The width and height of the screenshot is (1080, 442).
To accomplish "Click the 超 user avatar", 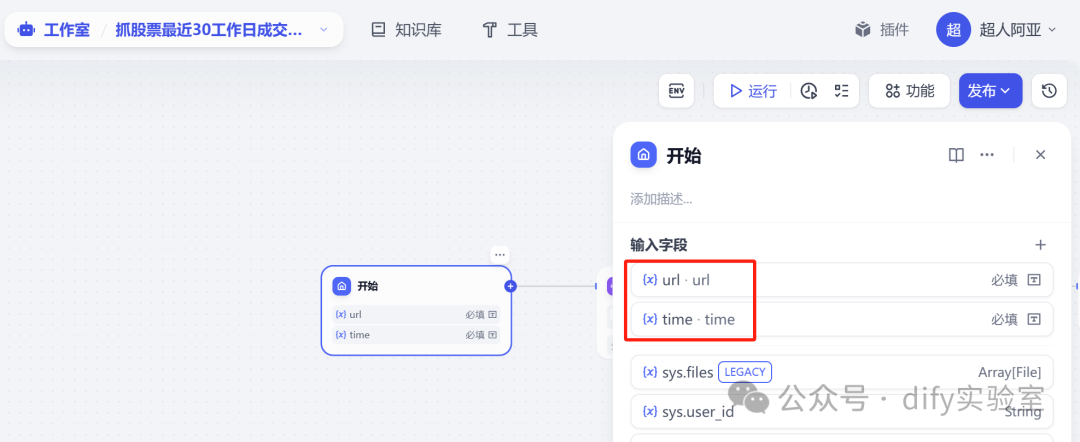I will 953,30.
